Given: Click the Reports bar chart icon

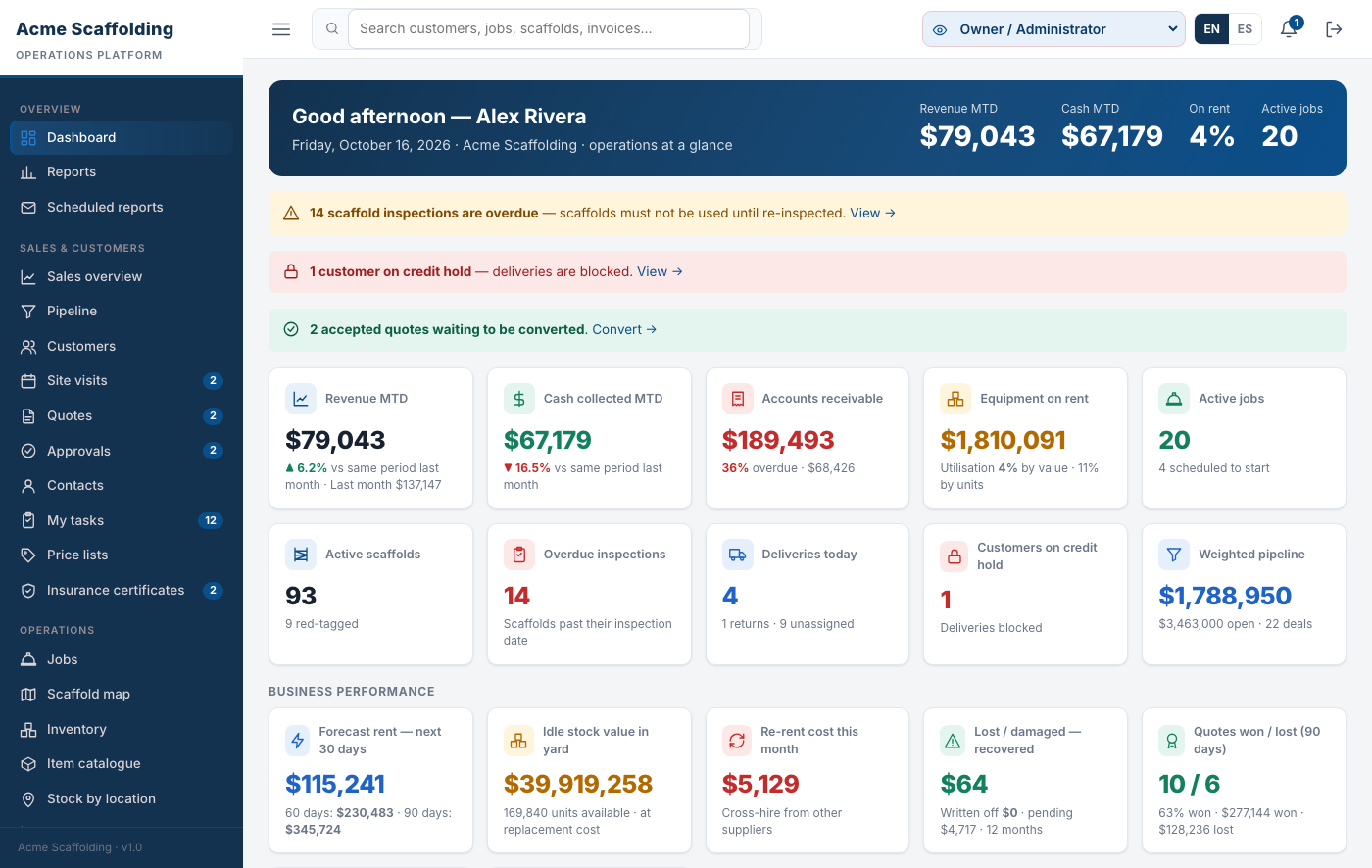Looking at the screenshot, I should pos(28,172).
